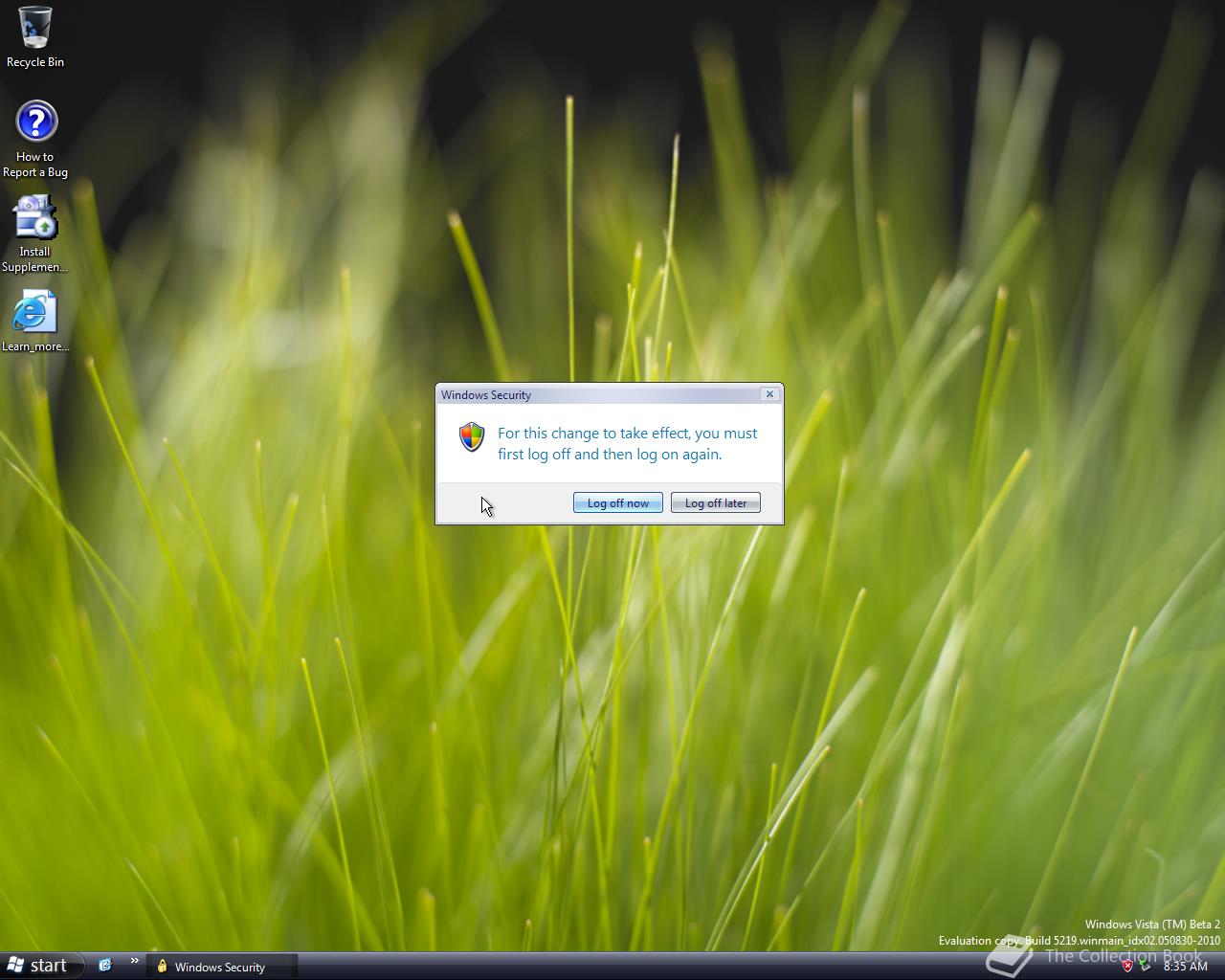Select the How to Report a Bug icon

pyautogui.click(x=35, y=140)
